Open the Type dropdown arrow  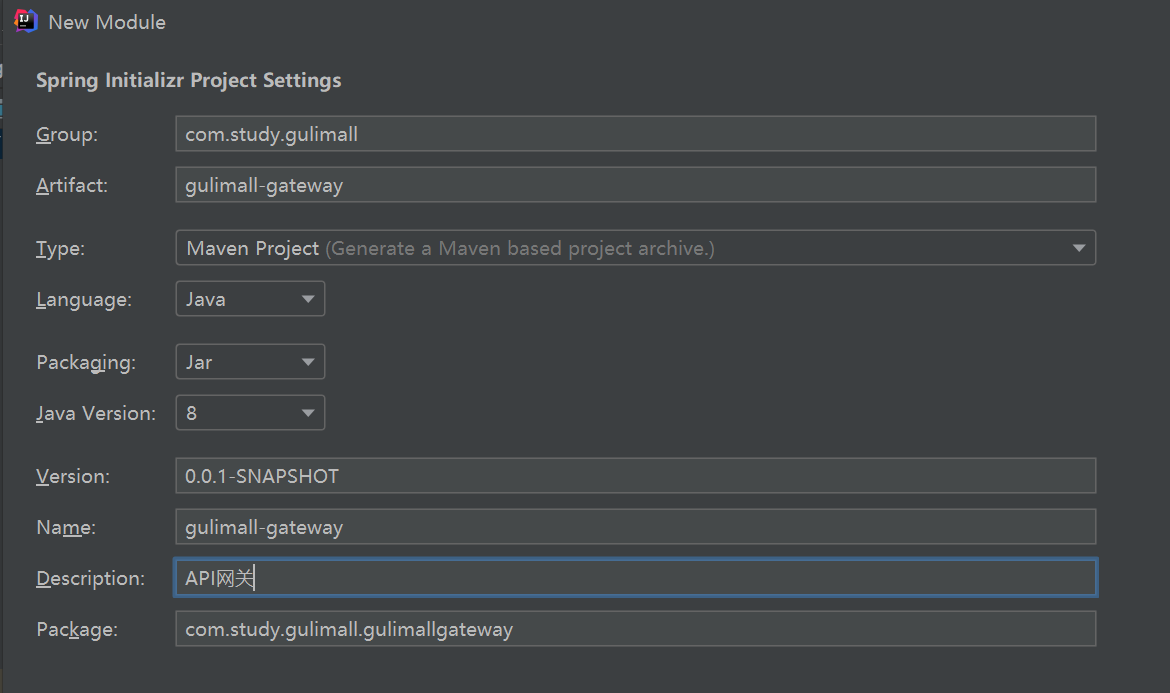click(x=1078, y=248)
